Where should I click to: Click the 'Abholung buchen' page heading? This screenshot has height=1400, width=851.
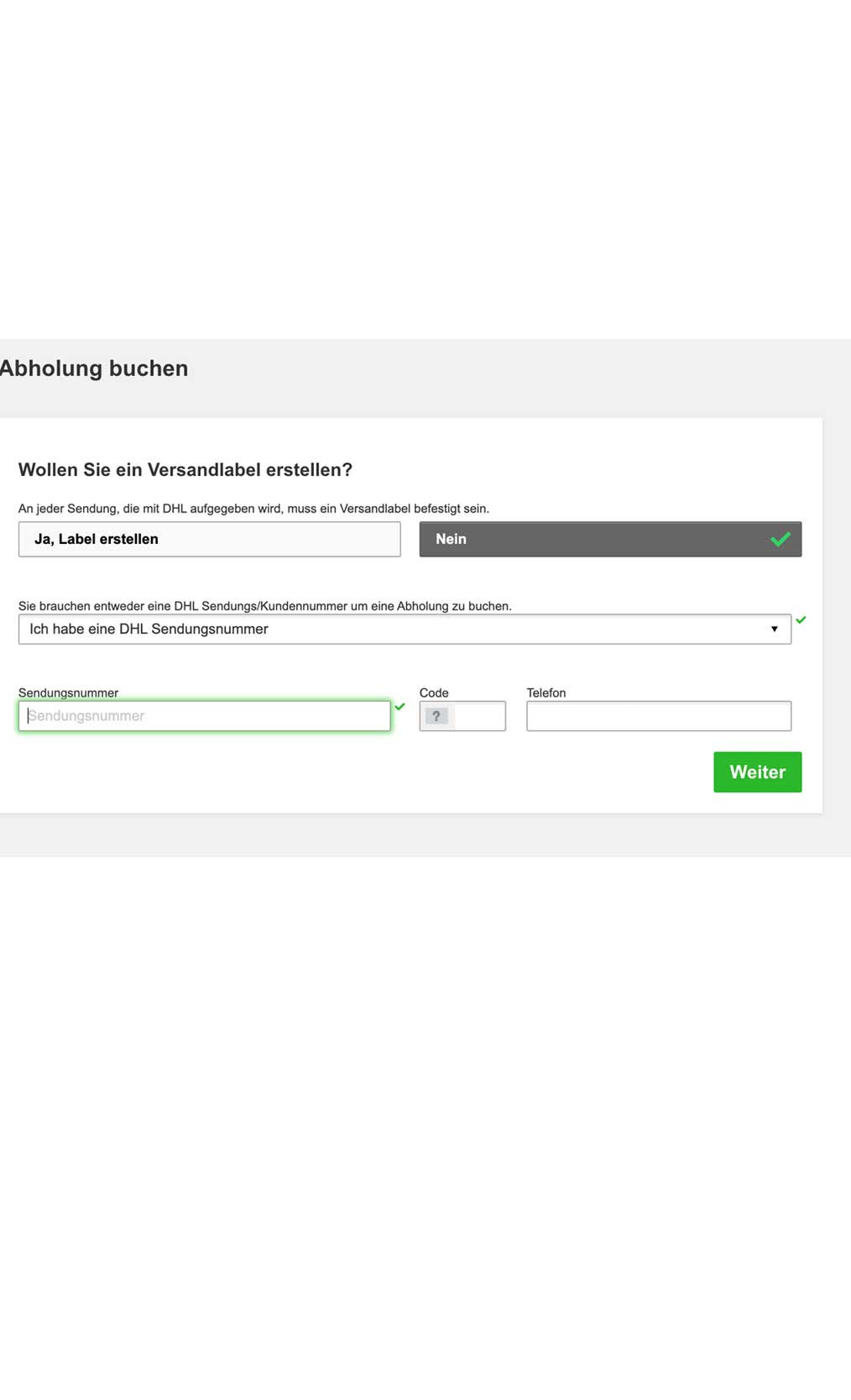[94, 368]
